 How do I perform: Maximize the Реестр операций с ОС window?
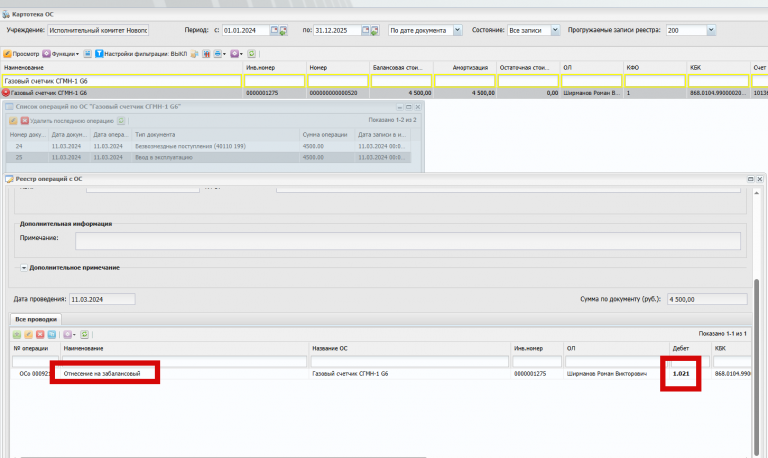point(750,179)
